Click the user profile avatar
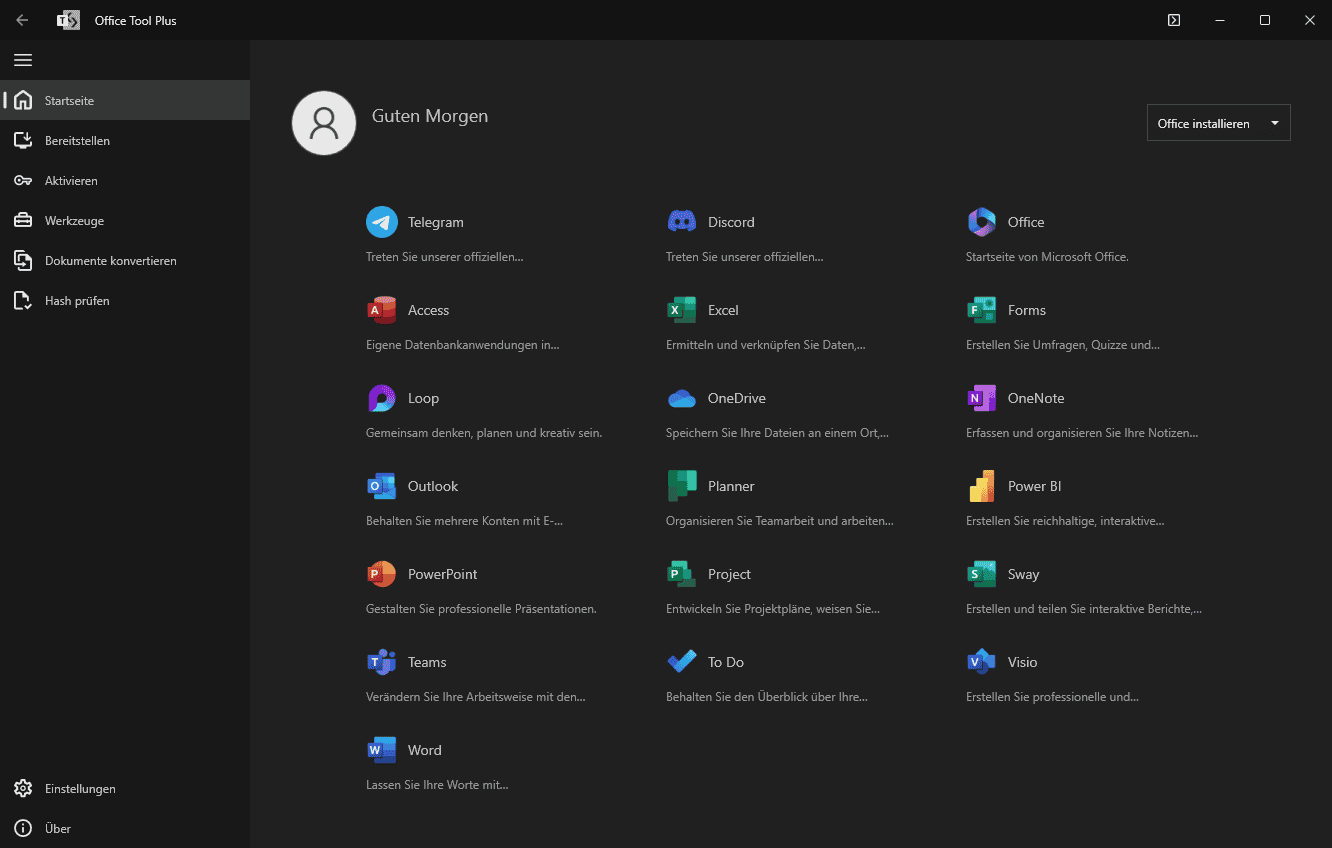1332x848 pixels. point(324,123)
